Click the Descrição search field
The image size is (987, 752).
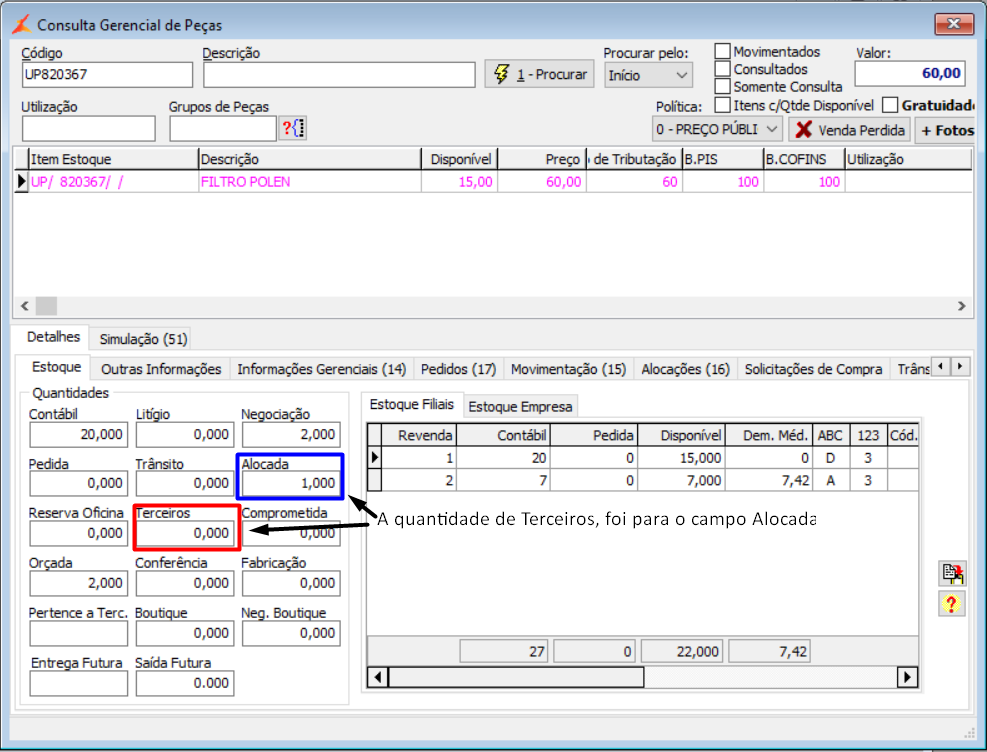click(339, 74)
